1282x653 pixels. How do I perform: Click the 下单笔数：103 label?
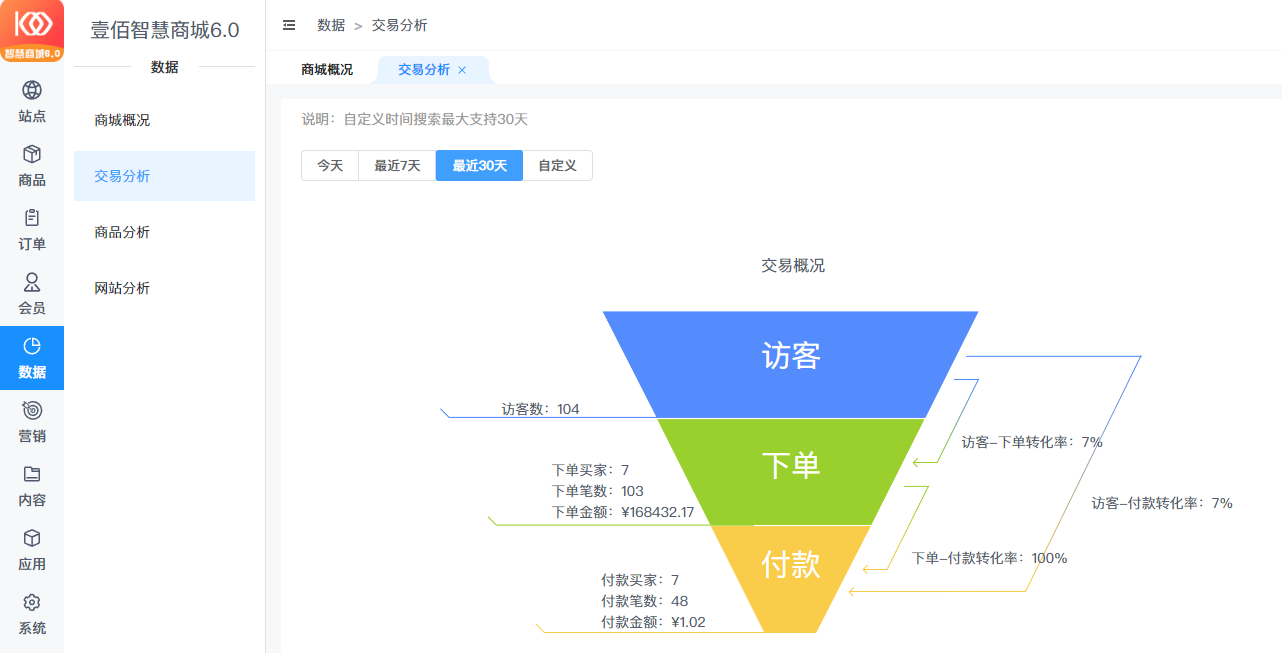tap(597, 491)
